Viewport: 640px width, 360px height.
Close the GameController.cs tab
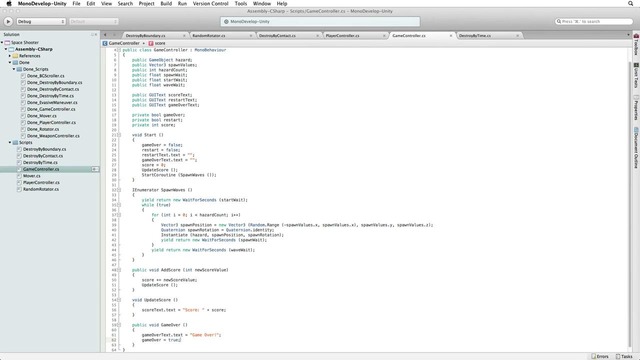[451, 36]
